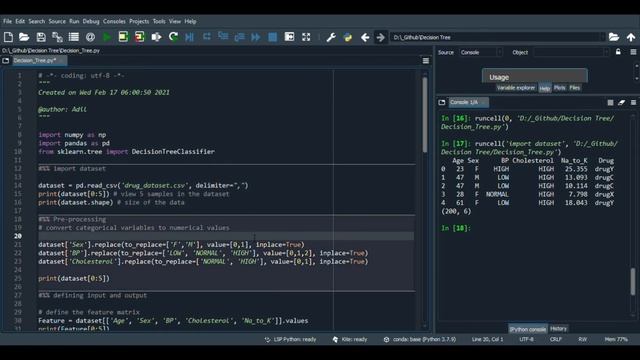640x360 pixels.
Task: Browse editor tabs icon
Action: [x=6, y=61]
